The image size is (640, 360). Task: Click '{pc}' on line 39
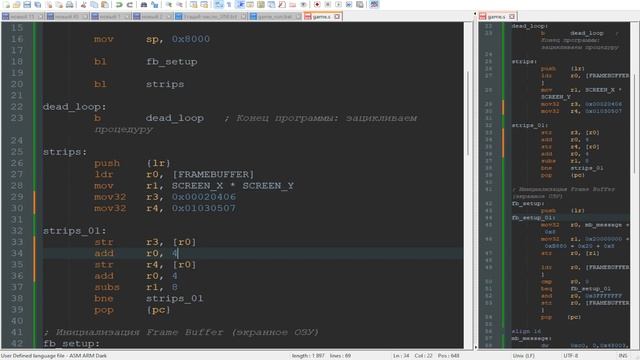[x=158, y=310]
